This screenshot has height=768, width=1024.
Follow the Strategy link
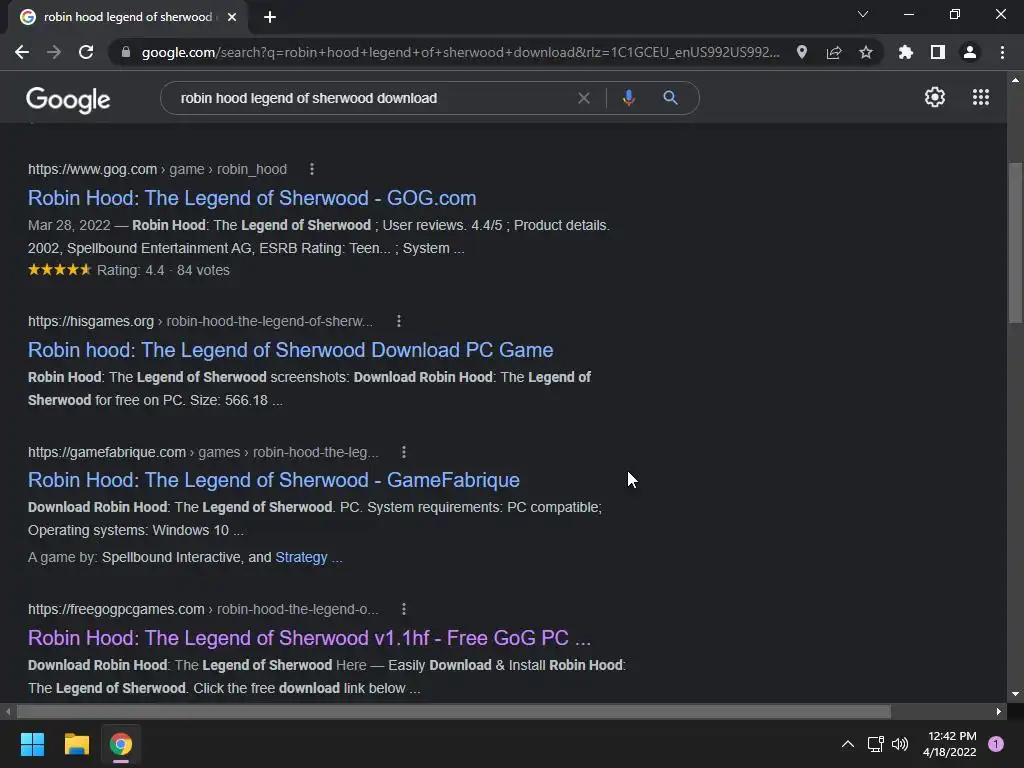(301, 557)
